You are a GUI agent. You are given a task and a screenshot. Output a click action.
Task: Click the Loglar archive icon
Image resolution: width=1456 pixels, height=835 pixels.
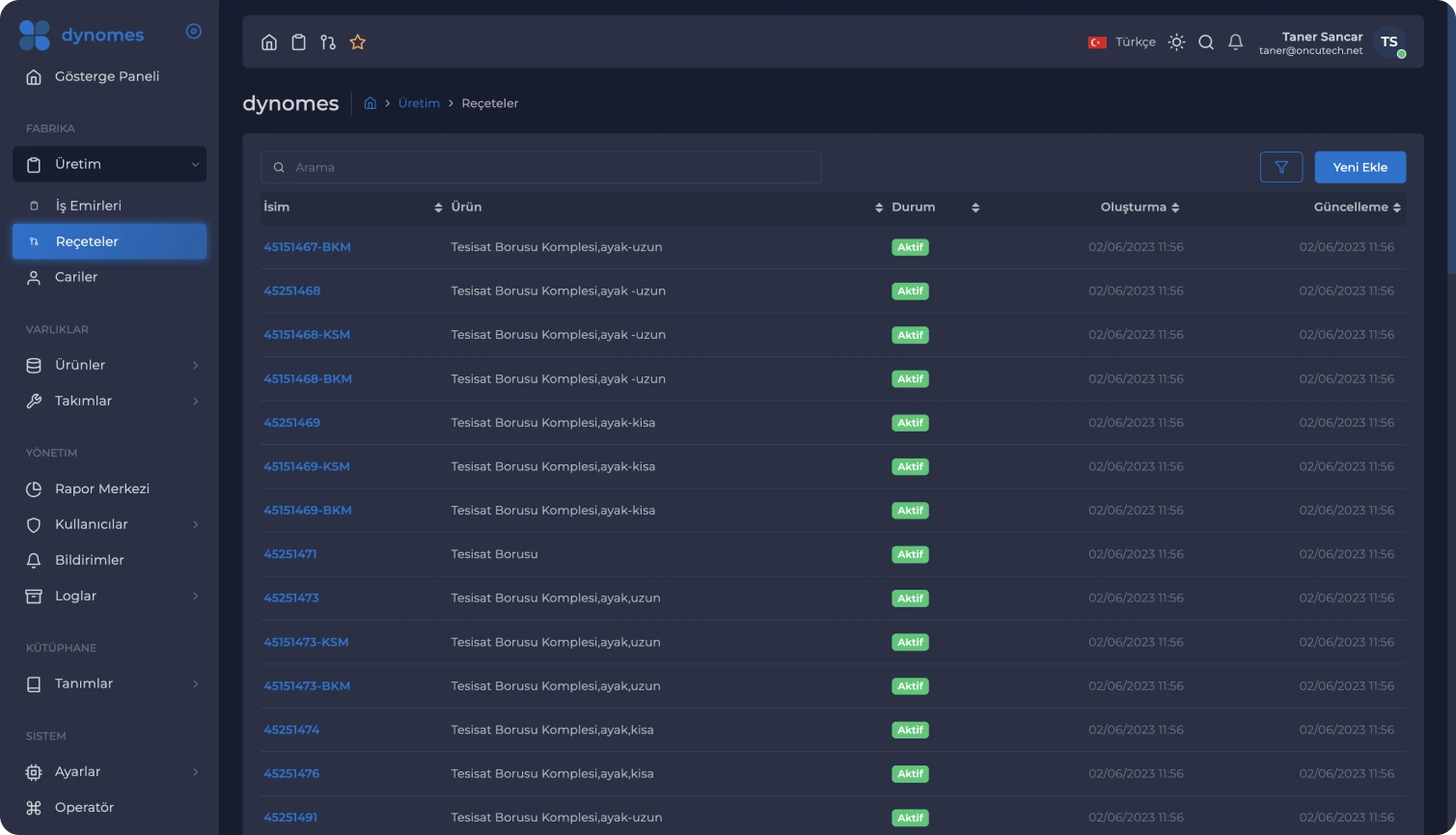[x=34, y=596]
